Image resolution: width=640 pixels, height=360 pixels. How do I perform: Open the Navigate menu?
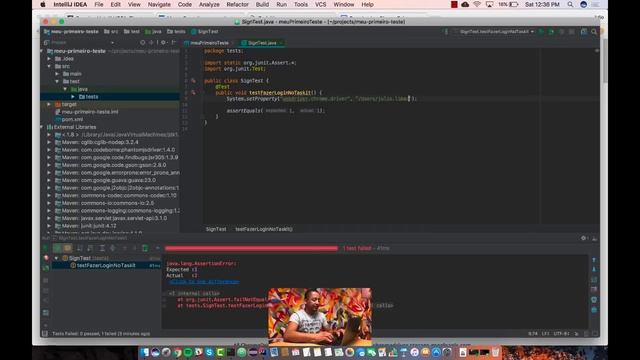click(159, 4)
